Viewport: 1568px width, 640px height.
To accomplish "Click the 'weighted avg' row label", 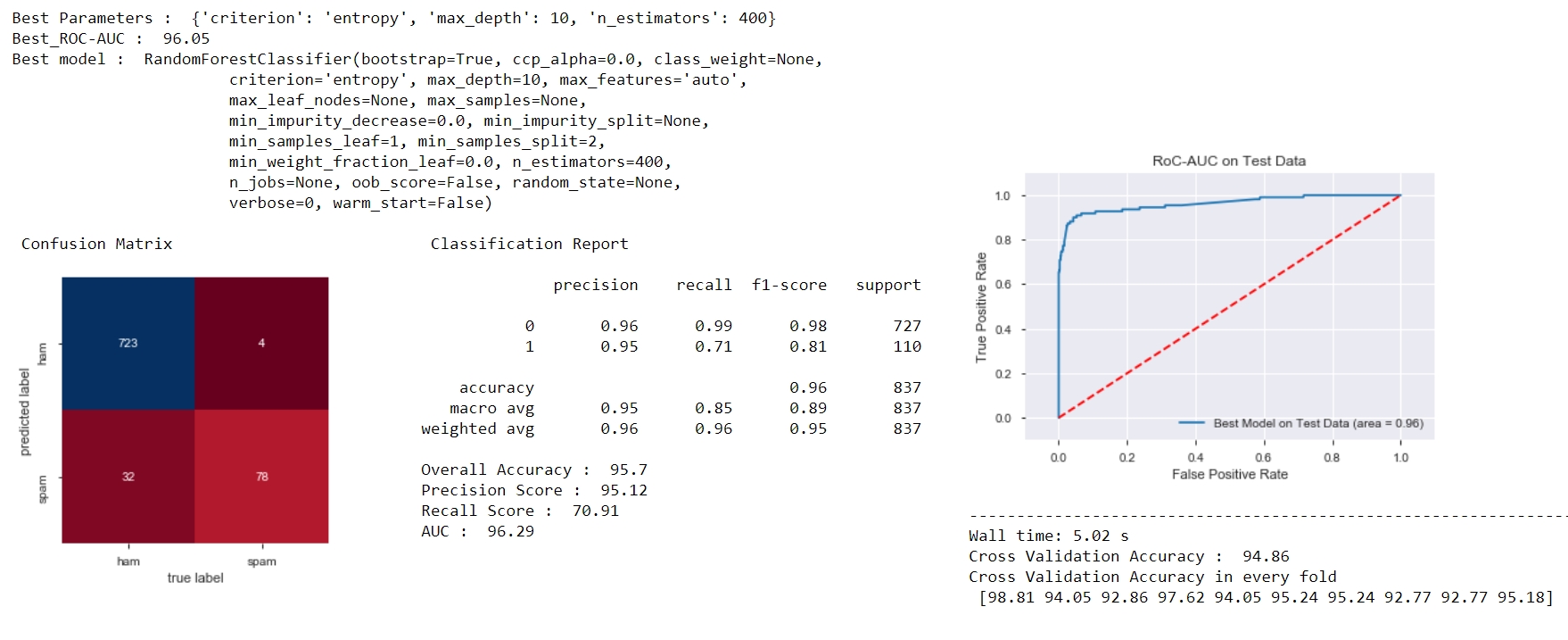I will (477, 428).
